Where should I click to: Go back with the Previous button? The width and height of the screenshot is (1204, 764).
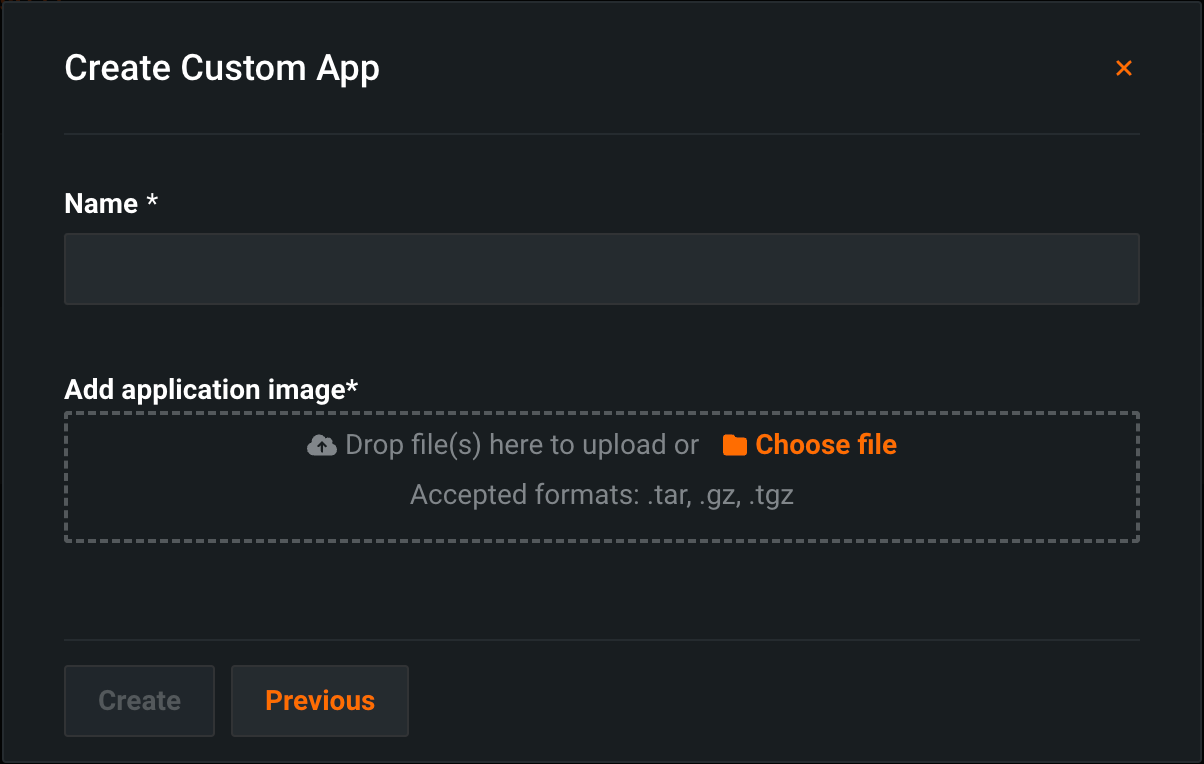coord(320,701)
